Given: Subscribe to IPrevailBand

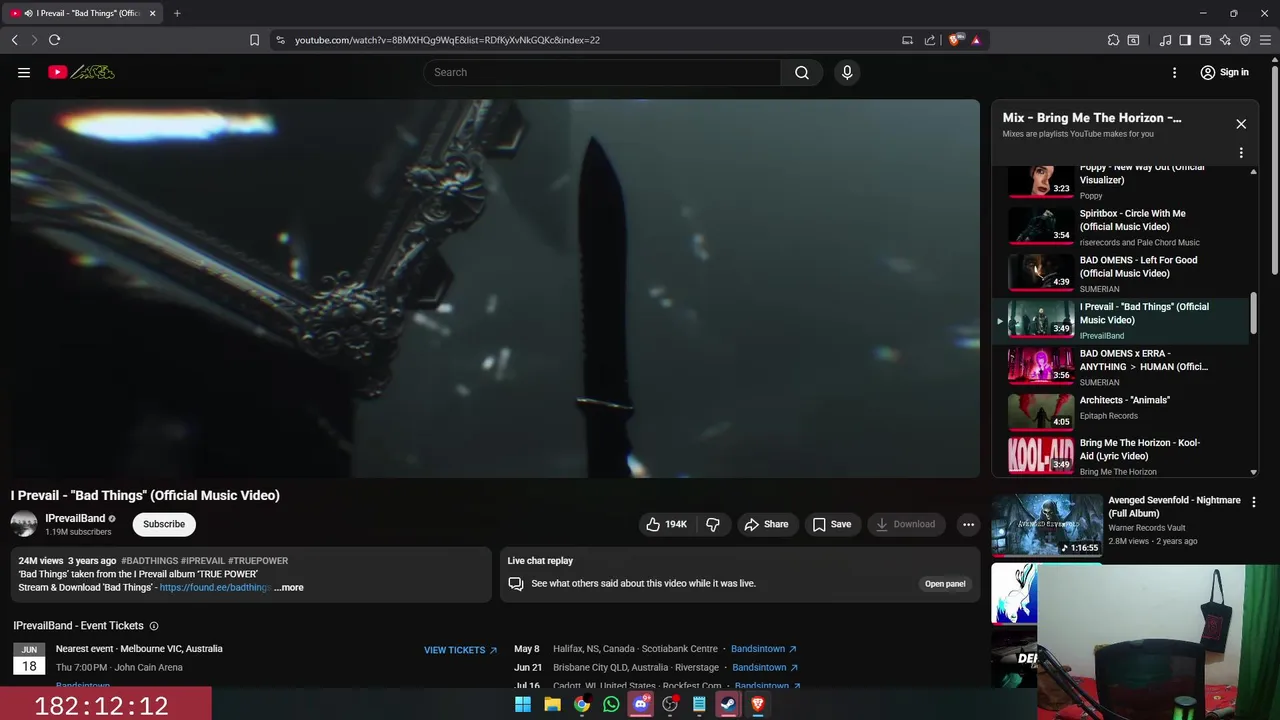Looking at the screenshot, I should (x=164, y=524).
